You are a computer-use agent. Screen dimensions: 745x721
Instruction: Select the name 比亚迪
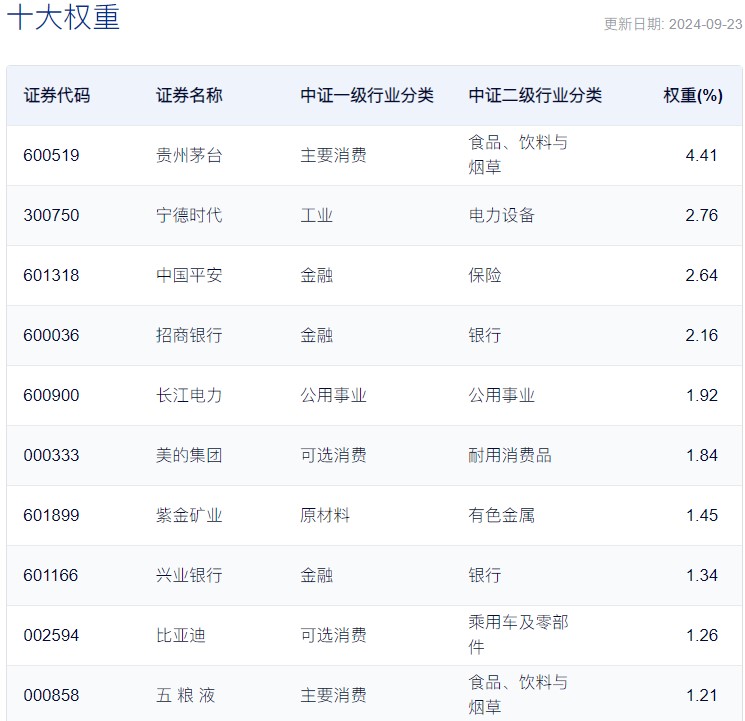pyautogui.click(x=181, y=635)
